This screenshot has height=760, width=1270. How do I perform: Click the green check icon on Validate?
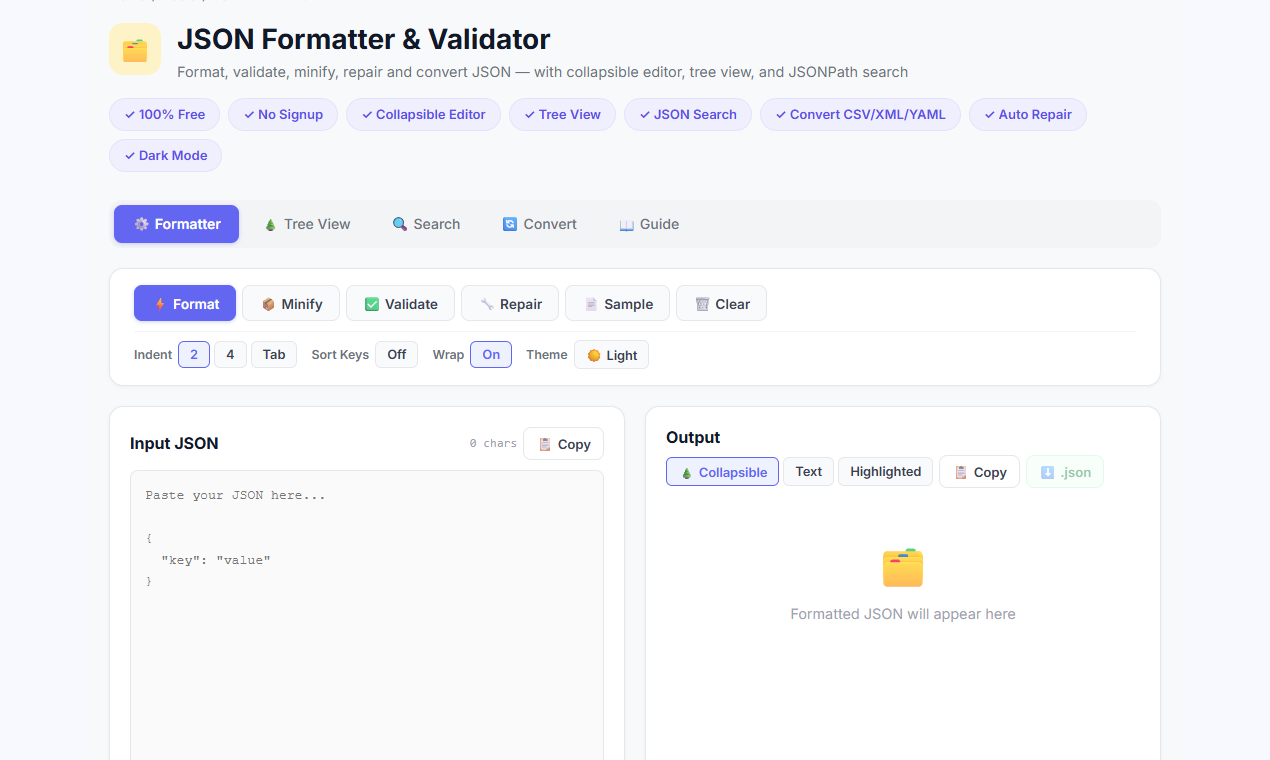(372, 304)
